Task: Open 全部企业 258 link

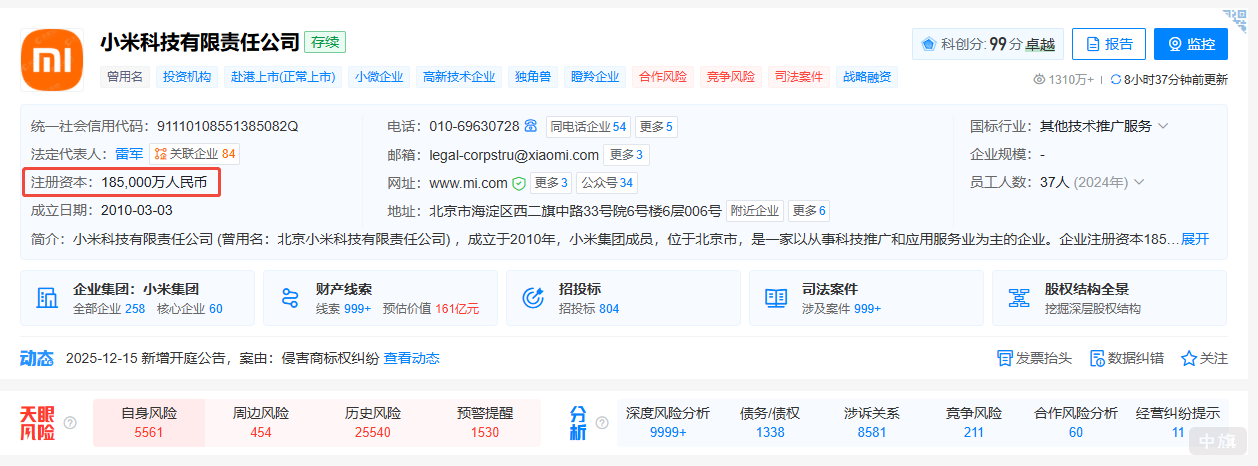Action: [109, 309]
